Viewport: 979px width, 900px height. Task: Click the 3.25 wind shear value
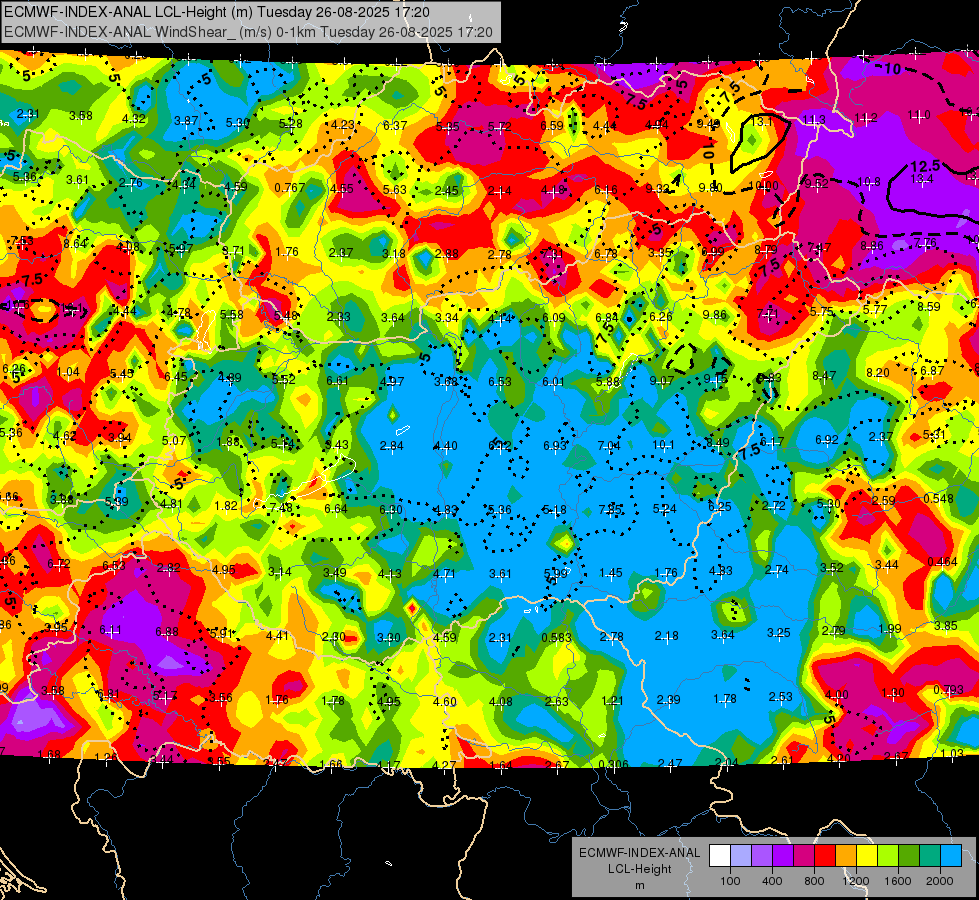(x=779, y=633)
